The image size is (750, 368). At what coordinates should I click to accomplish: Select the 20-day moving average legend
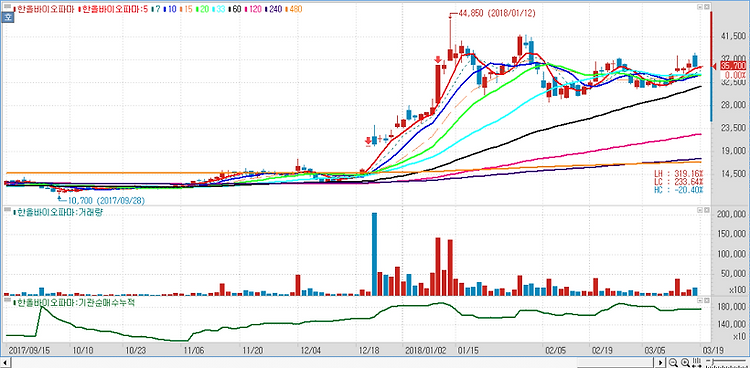202,9
